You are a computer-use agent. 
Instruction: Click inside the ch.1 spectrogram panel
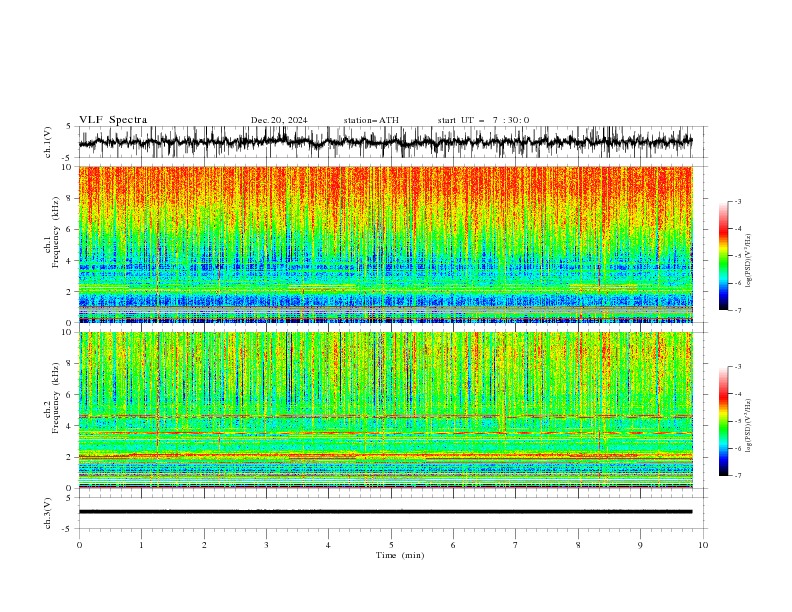coord(385,244)
